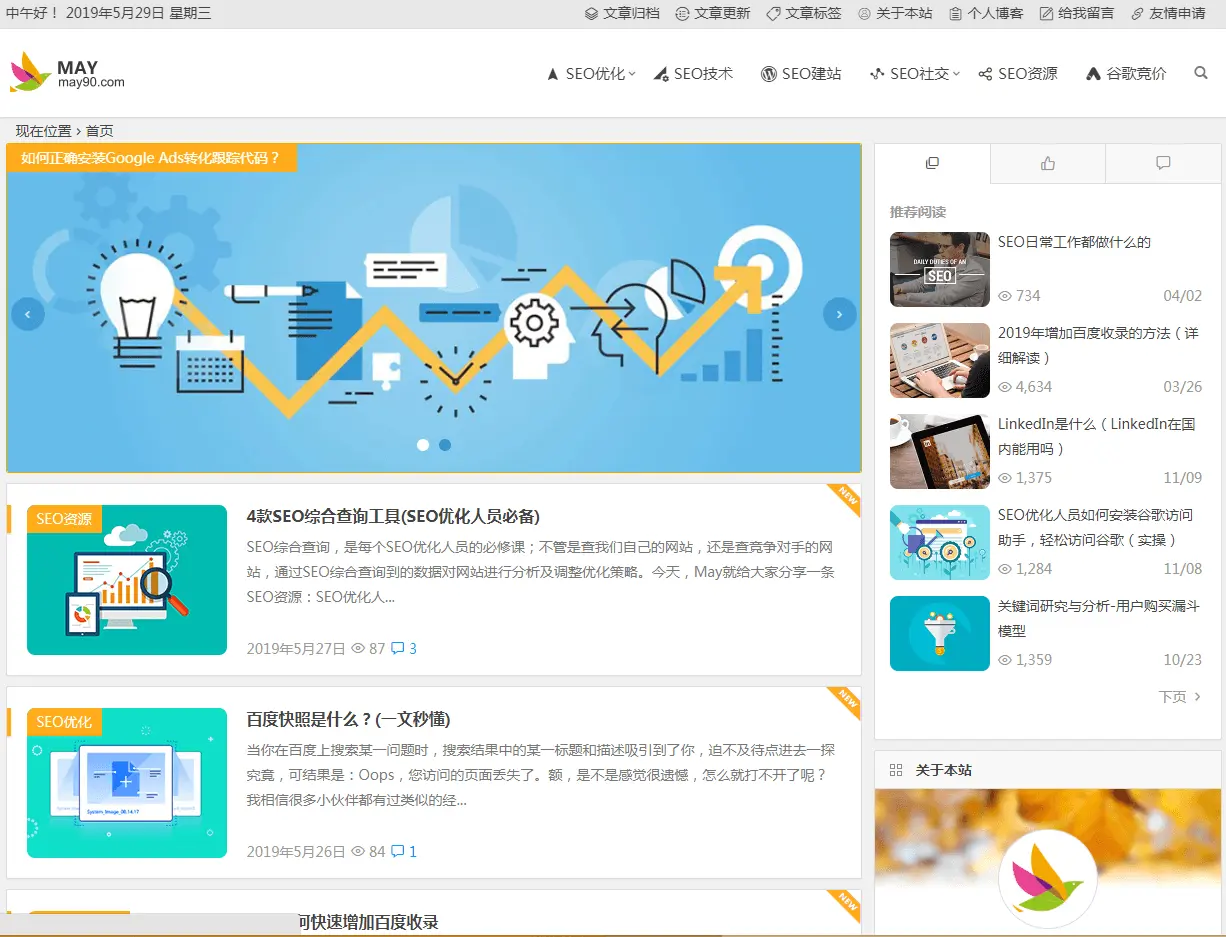The height and width of the screenshot is (937, 1226).
Task: Activate the recommended reading stacked-pages tab
Action: click(x=933, y=163)
